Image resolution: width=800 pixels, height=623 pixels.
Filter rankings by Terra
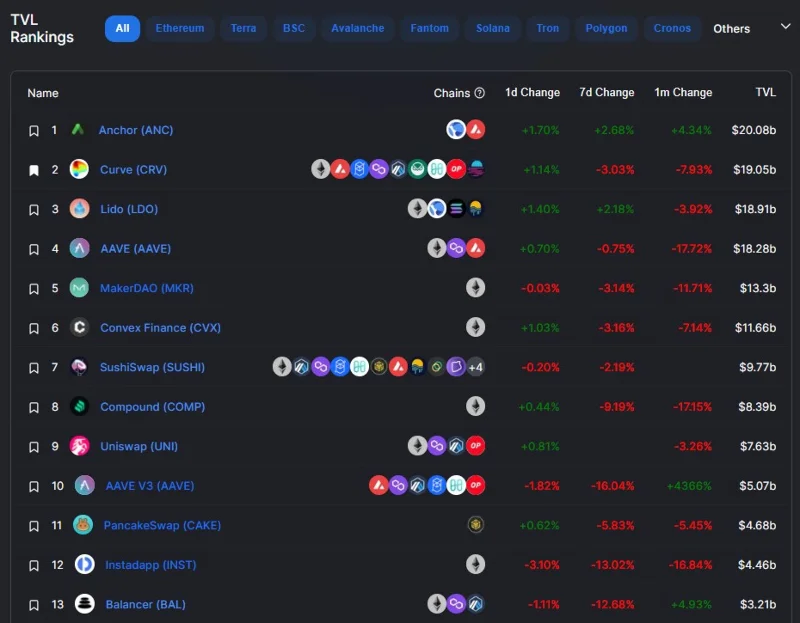[243, 29]
